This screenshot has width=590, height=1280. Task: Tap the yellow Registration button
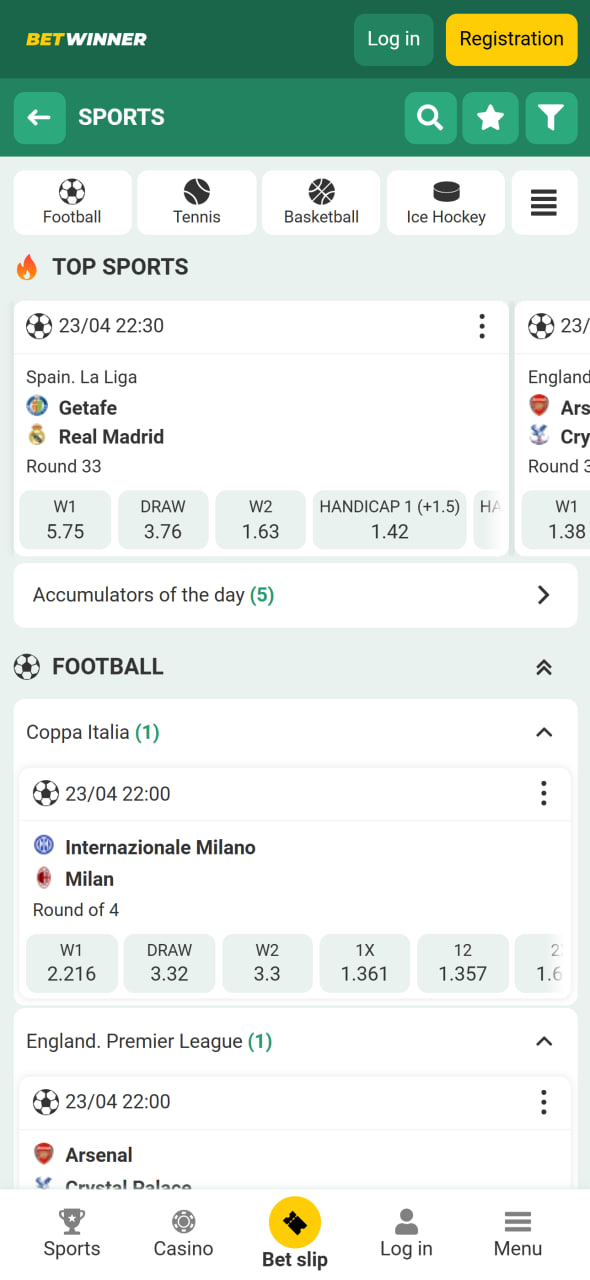pyautogui.click(x=512, y=40)
